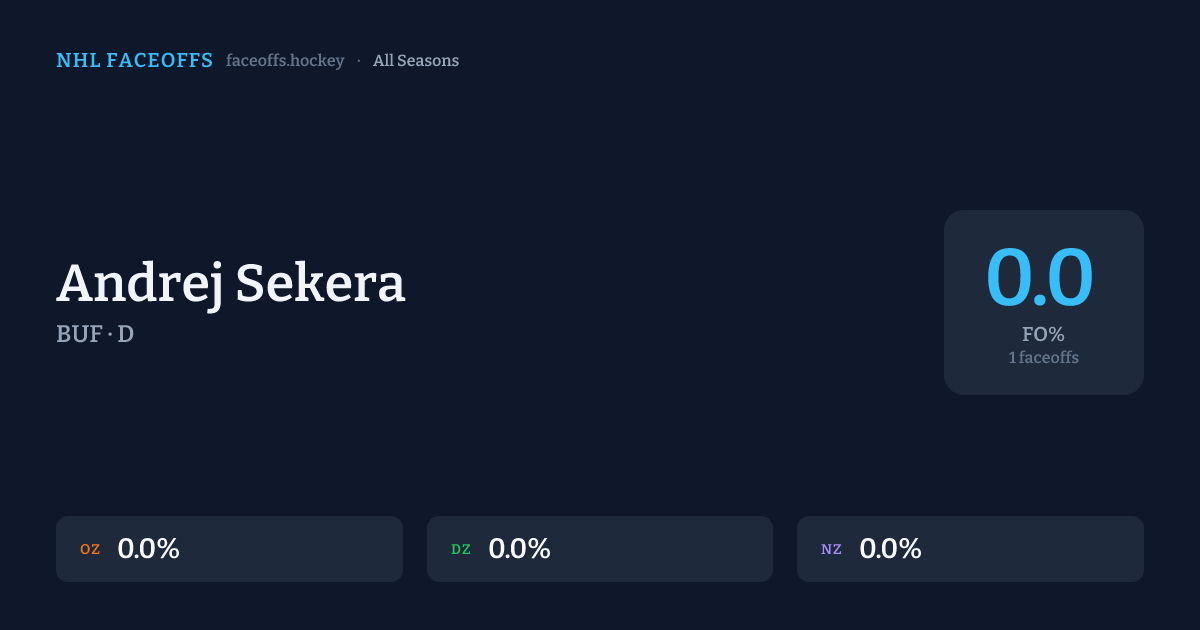Click the D position label
Image resolution: width=1200 pixels, height=630 pixels.
[126, 335]
